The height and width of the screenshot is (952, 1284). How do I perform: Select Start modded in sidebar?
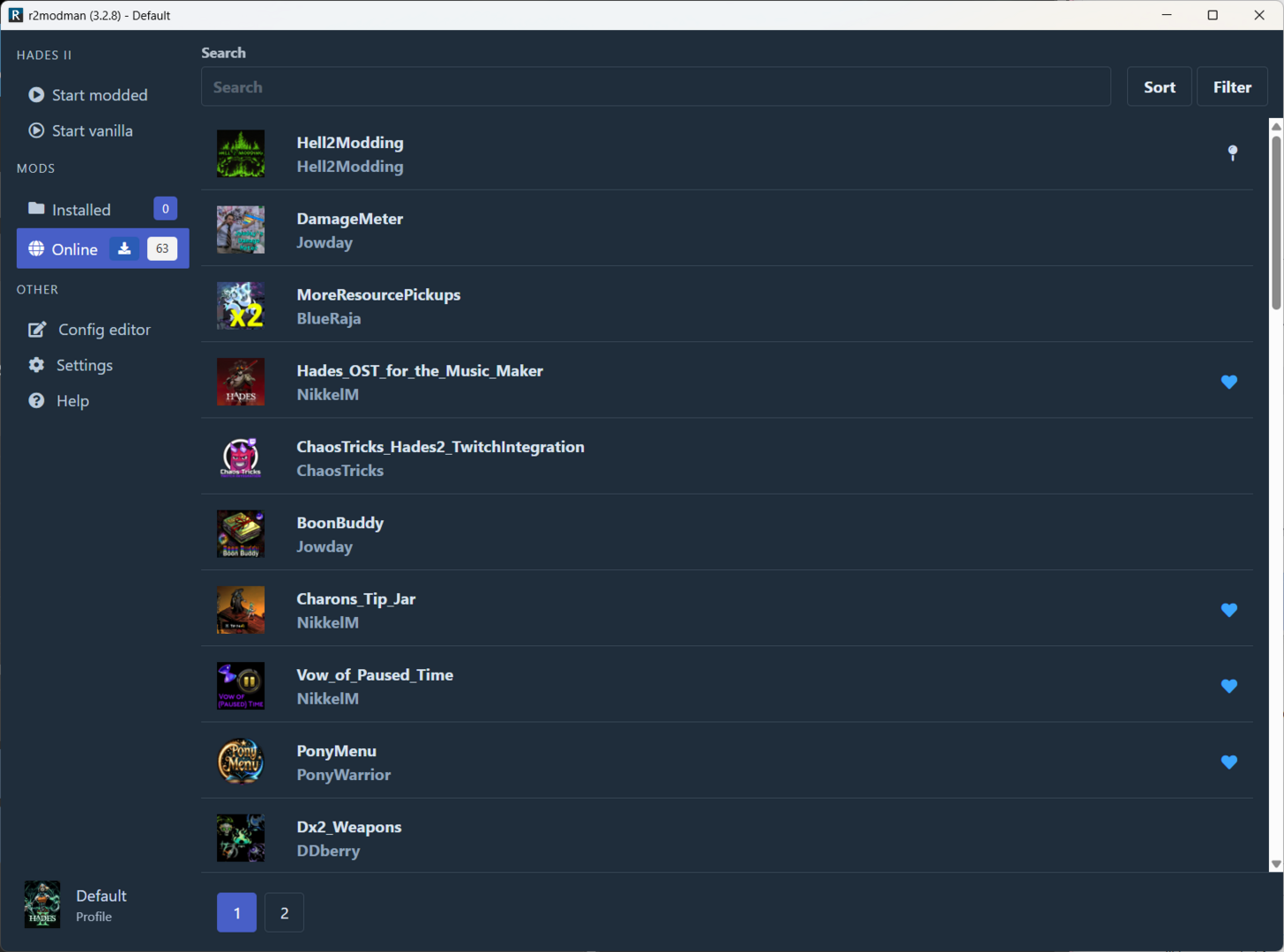[x=102, y=94]
